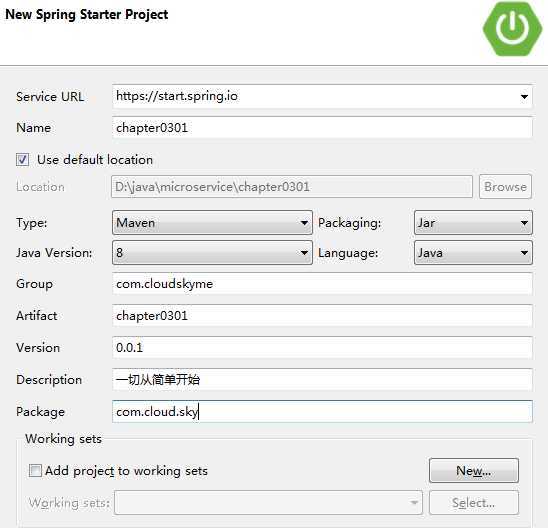Viewport: 548px width, 528px height.
Task: Click the Description text field
Action: click(x=322, y=379)
